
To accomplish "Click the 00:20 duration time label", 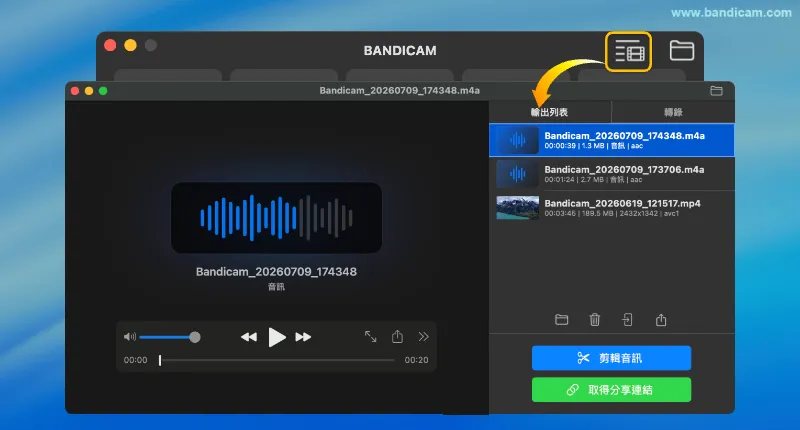I will tap(416, 360).
